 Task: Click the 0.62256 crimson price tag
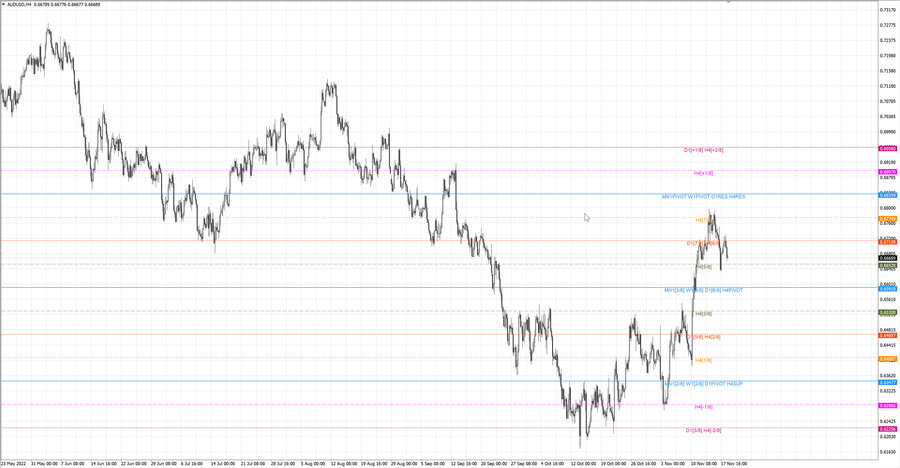pyautogui.click(x=887, y=429)
